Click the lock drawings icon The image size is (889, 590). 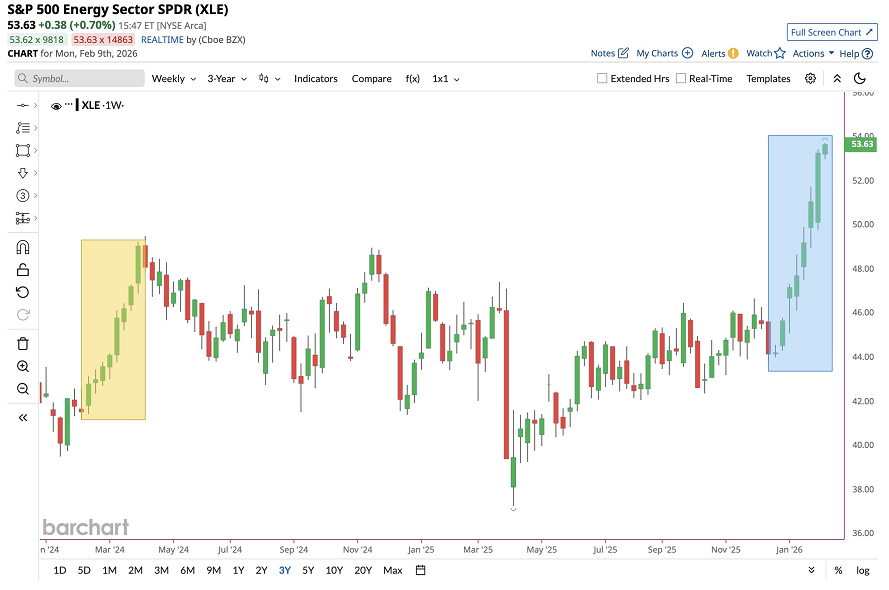[23, 270]
